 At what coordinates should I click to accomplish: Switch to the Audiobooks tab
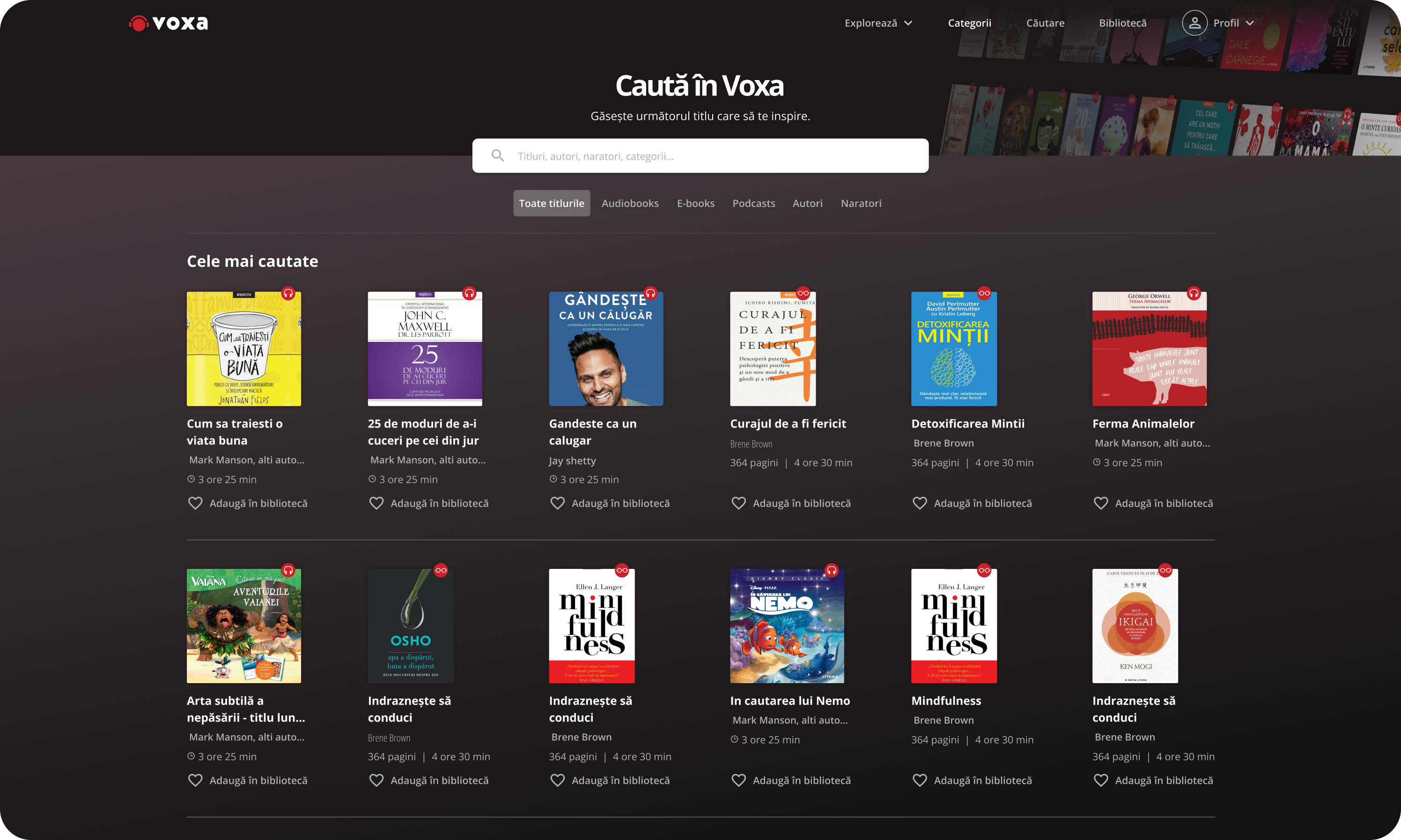(x=630, y=203)
